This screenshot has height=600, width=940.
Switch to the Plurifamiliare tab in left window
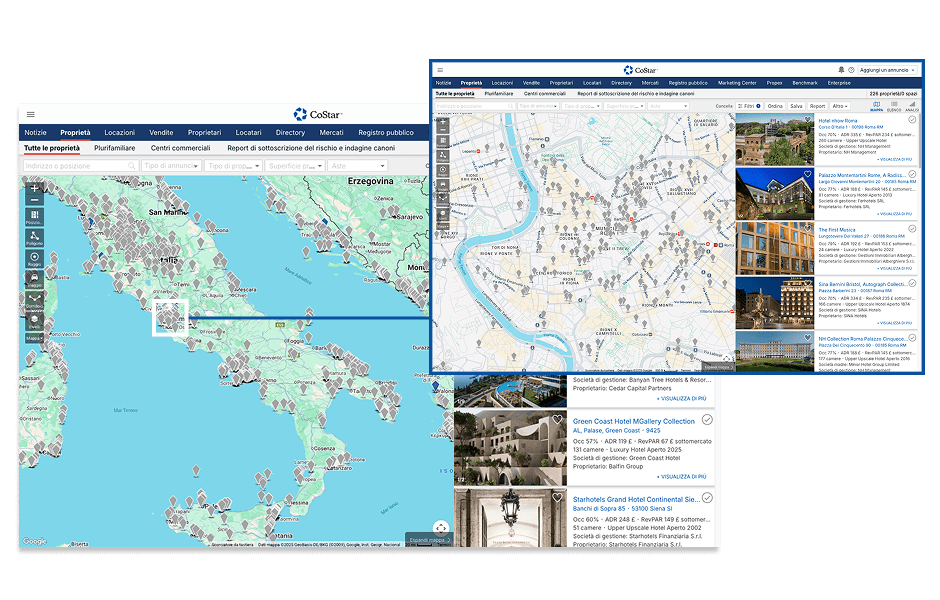(x=114, y=148)
